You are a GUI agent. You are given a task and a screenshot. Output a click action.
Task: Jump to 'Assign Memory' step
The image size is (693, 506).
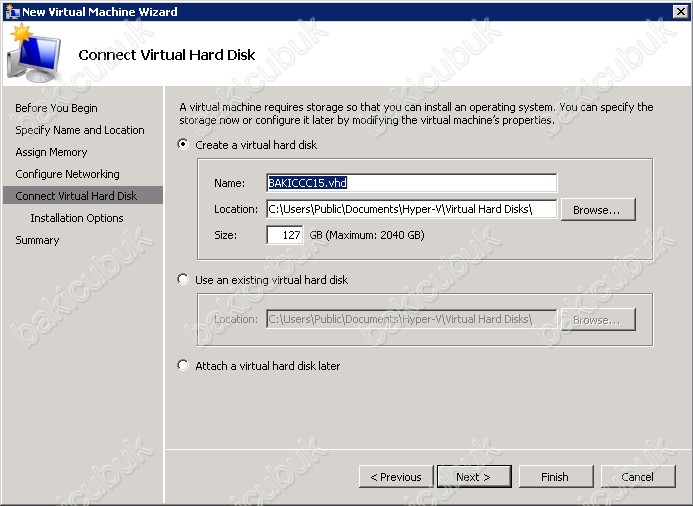(51, 152)
